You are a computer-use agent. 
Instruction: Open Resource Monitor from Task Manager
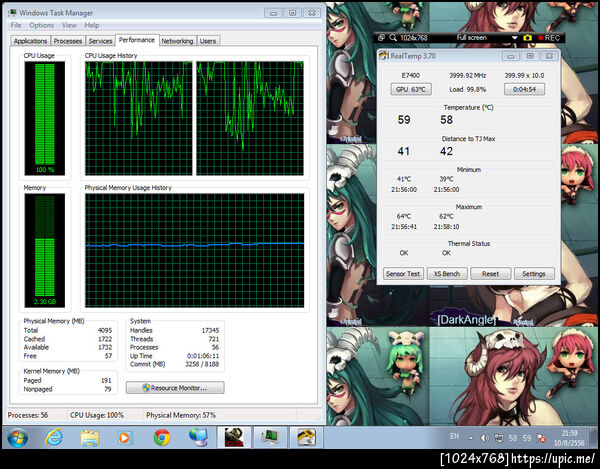pyautogui.click(x=175, y=388)
